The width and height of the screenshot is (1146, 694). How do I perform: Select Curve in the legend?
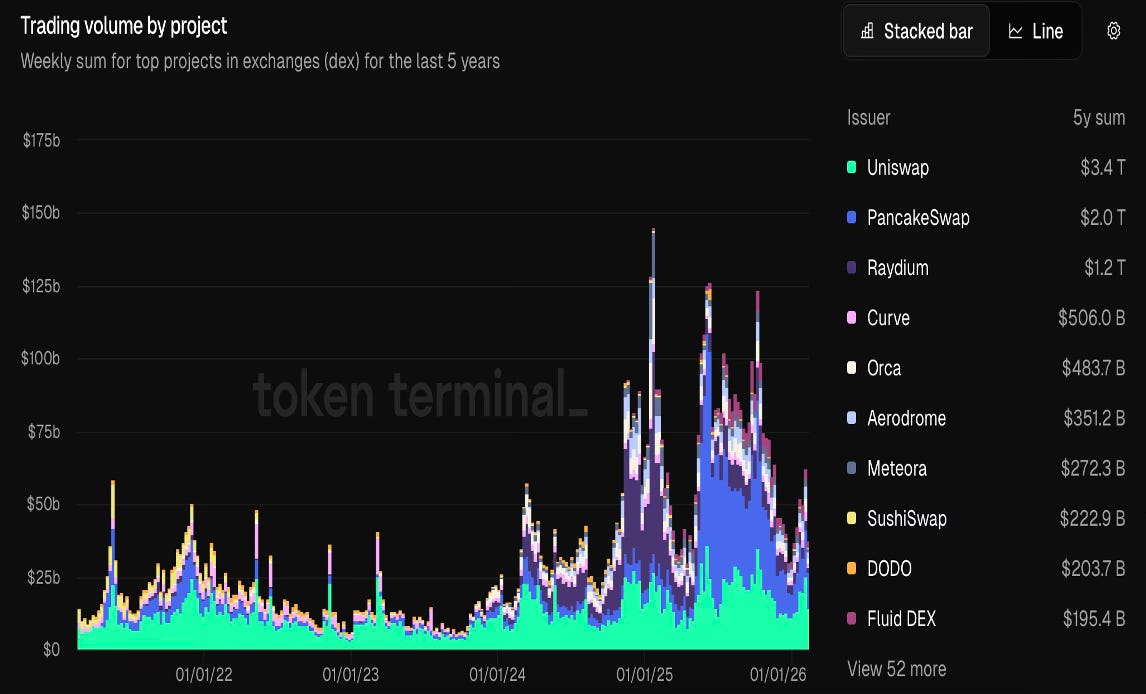888,318
